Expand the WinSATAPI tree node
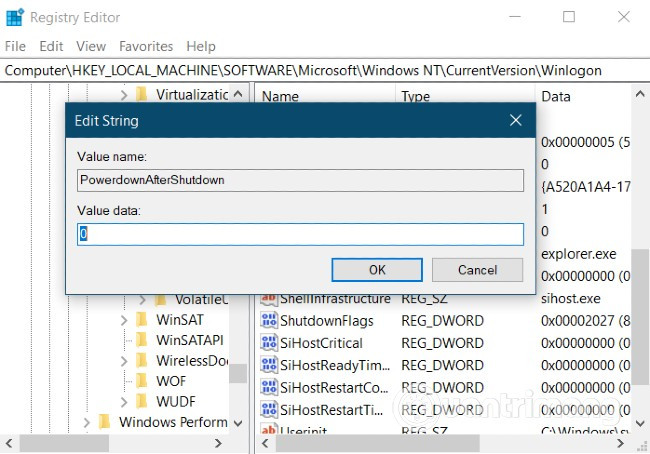The height and width of the screenshot is (454, 650). click(123, 340)
